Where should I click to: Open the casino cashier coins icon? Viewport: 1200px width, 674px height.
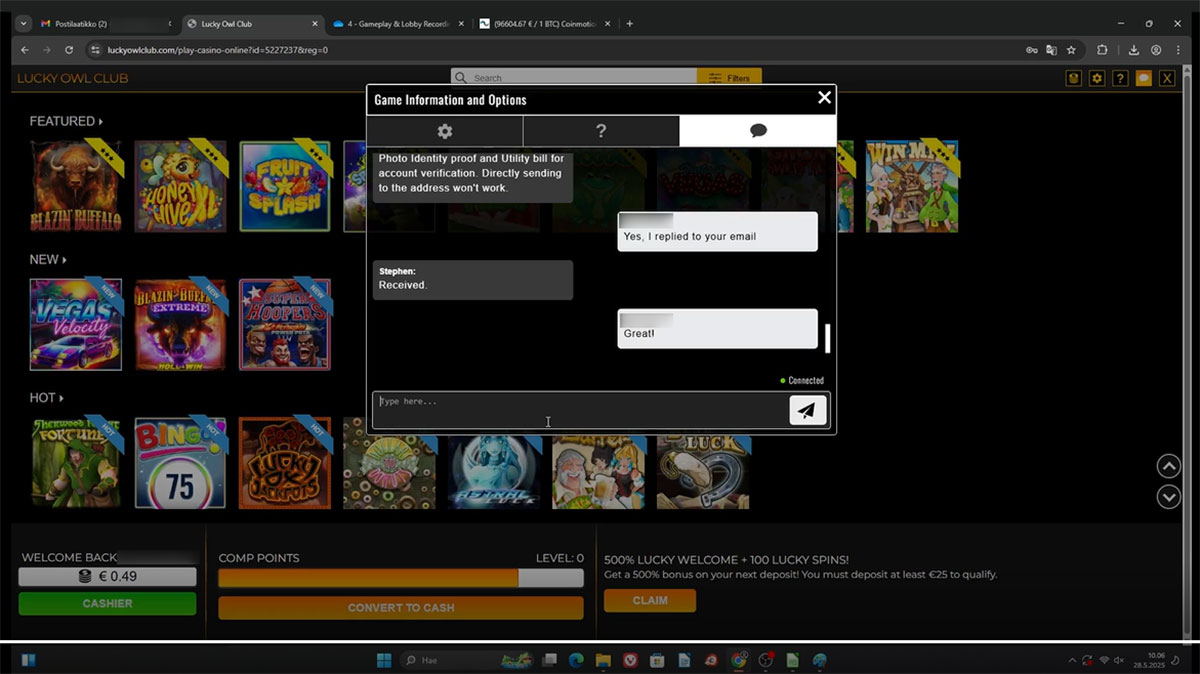(1074, 78)
